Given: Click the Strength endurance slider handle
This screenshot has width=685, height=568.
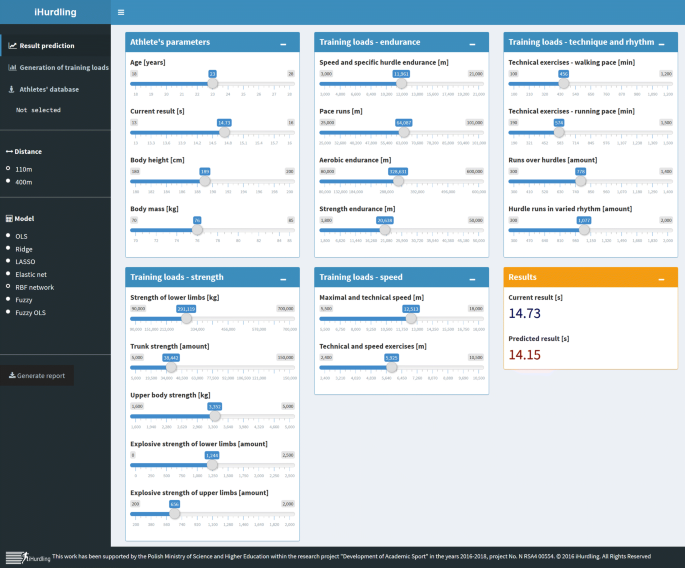Looking at the screenshot, I should 385,230.
